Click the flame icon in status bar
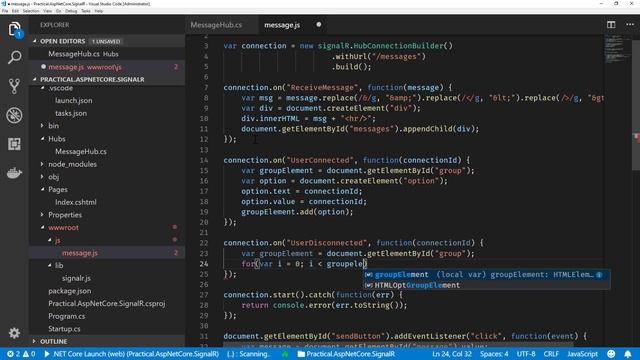 285,354
